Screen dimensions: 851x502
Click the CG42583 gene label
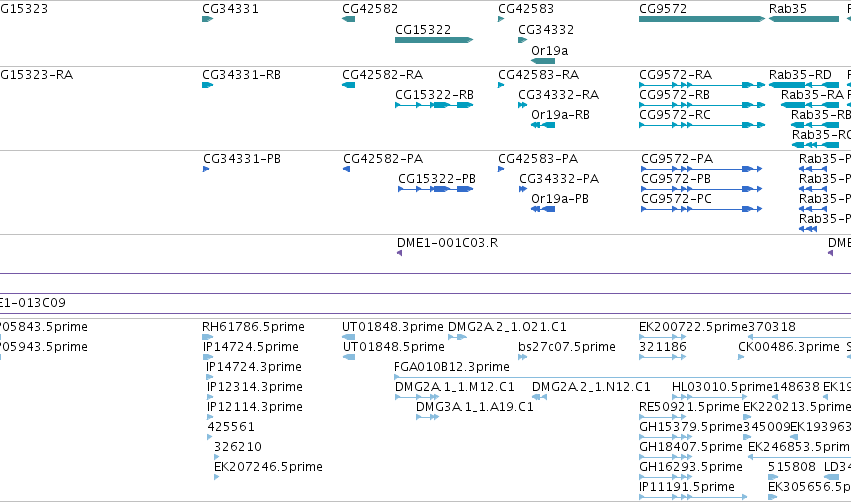tap(526, 9)
